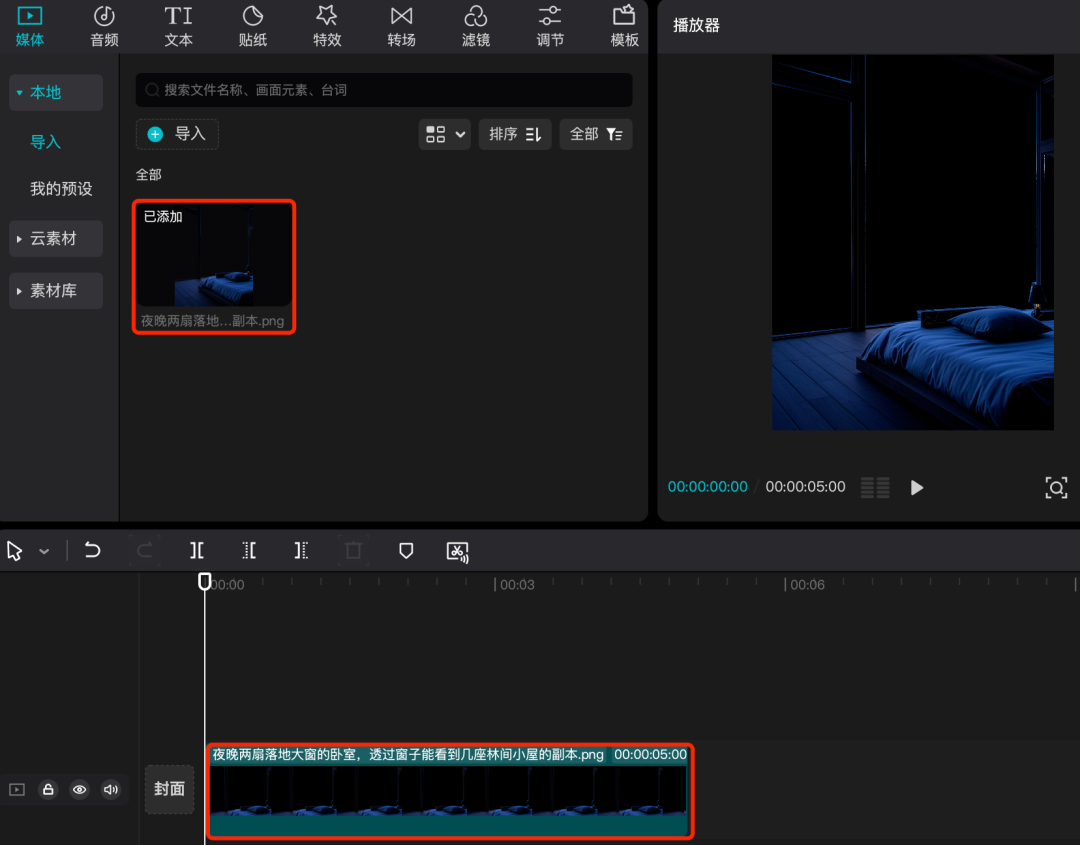Open the selection tool mode dropdown
Screen dimensions: 1080x845
point(44,551)
